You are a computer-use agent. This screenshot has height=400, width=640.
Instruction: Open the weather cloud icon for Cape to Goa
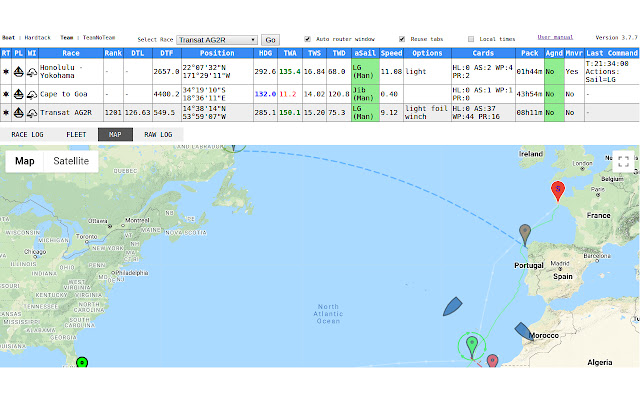pos(32,95)
